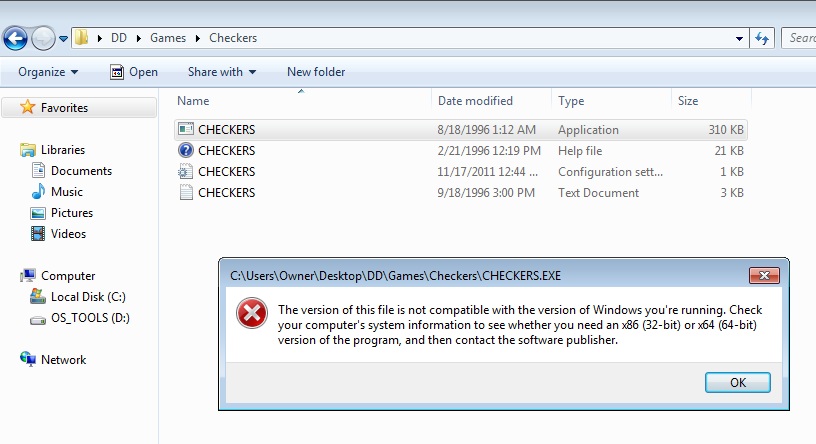Click New folder in the toolbar
The image size is (816, 444).
click(316, 72)
